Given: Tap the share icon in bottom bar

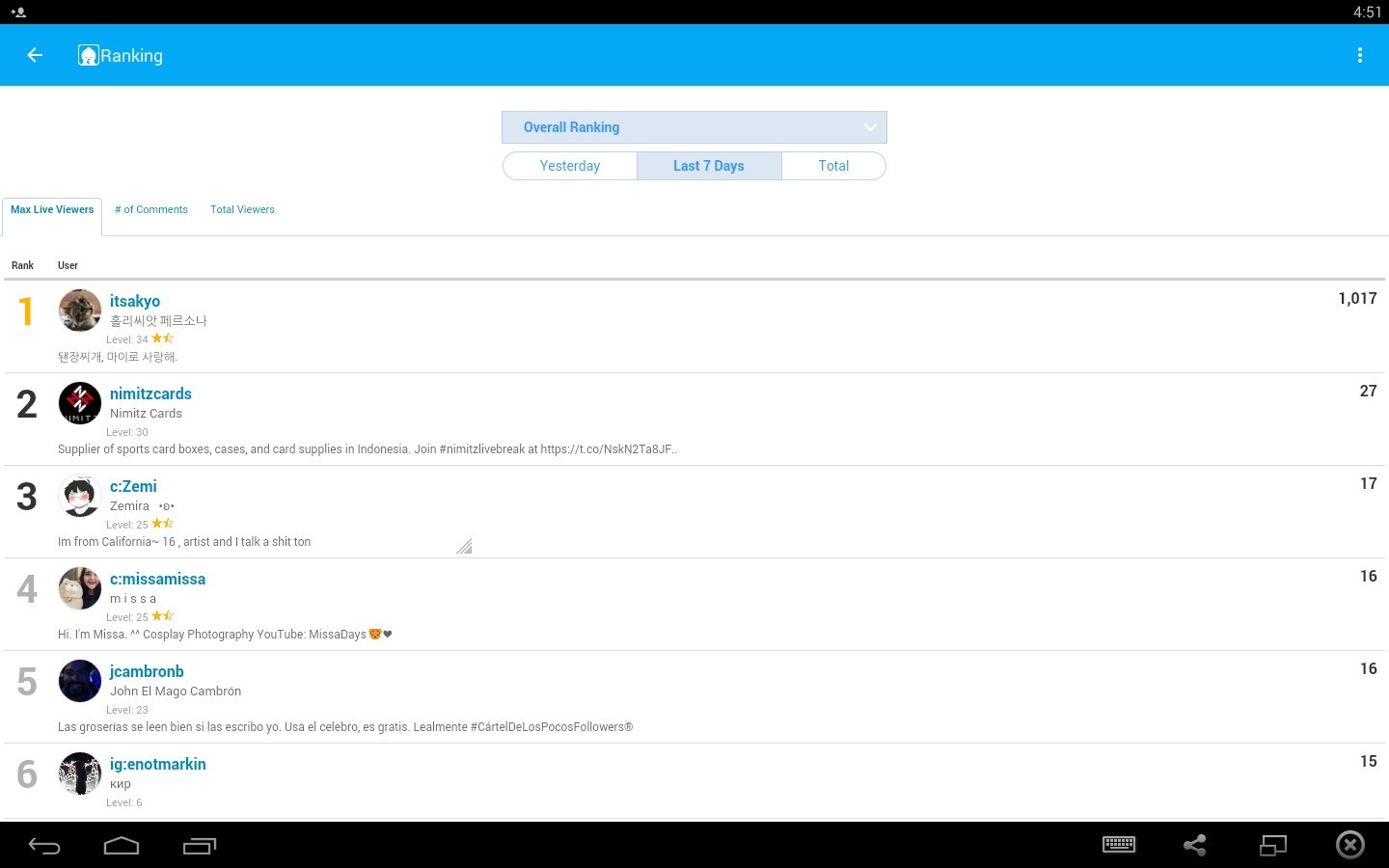Looking at the screenshot, I should click(1195, 846).
